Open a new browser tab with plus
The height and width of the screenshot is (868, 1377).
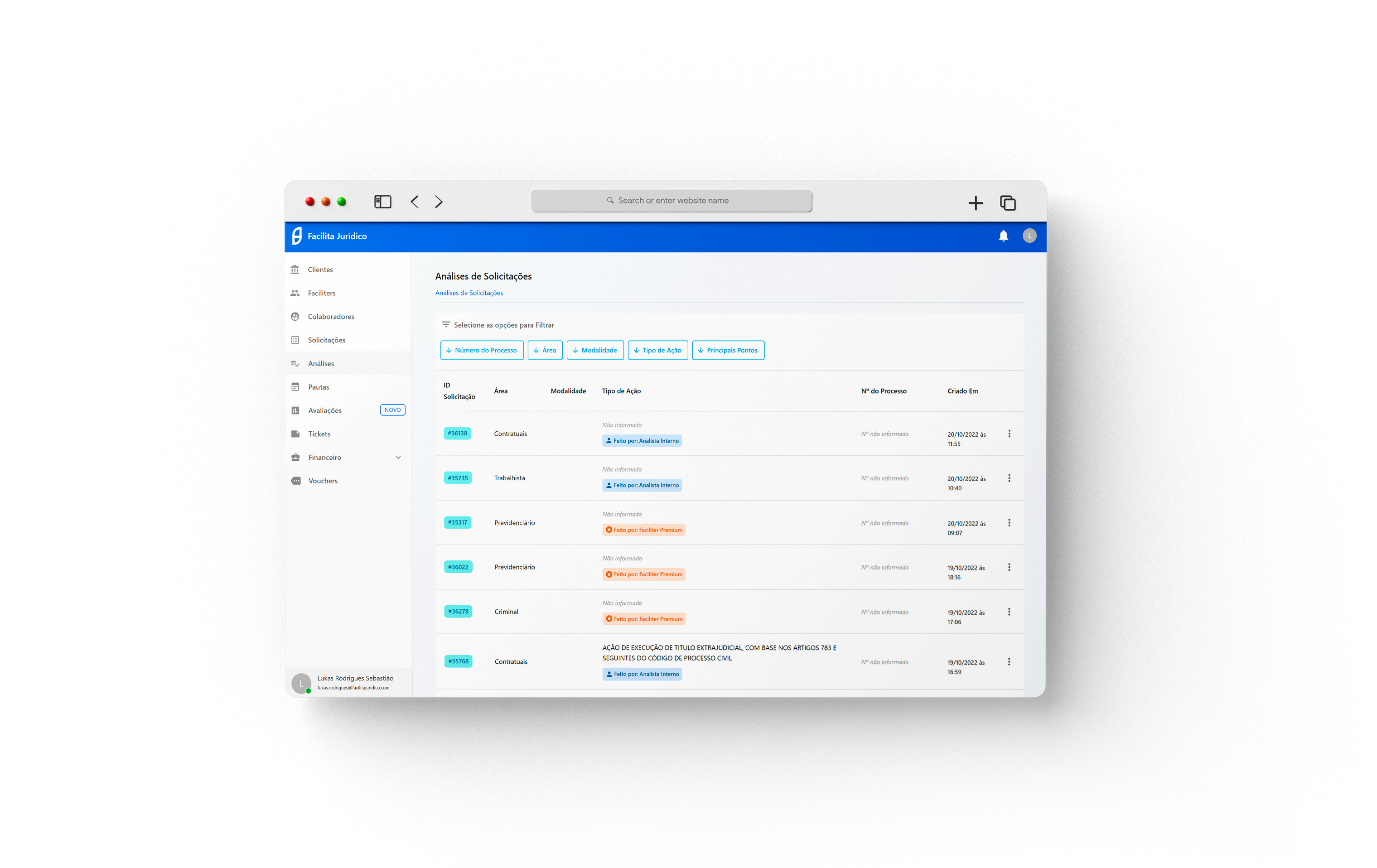[x=976, y=203]
